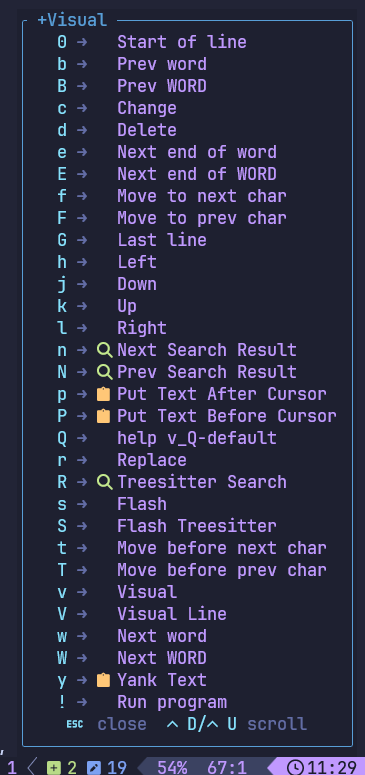Click the magnifier icon beside Next Search Result
This screenshot has width=365, height=775.
pos(104,350)
